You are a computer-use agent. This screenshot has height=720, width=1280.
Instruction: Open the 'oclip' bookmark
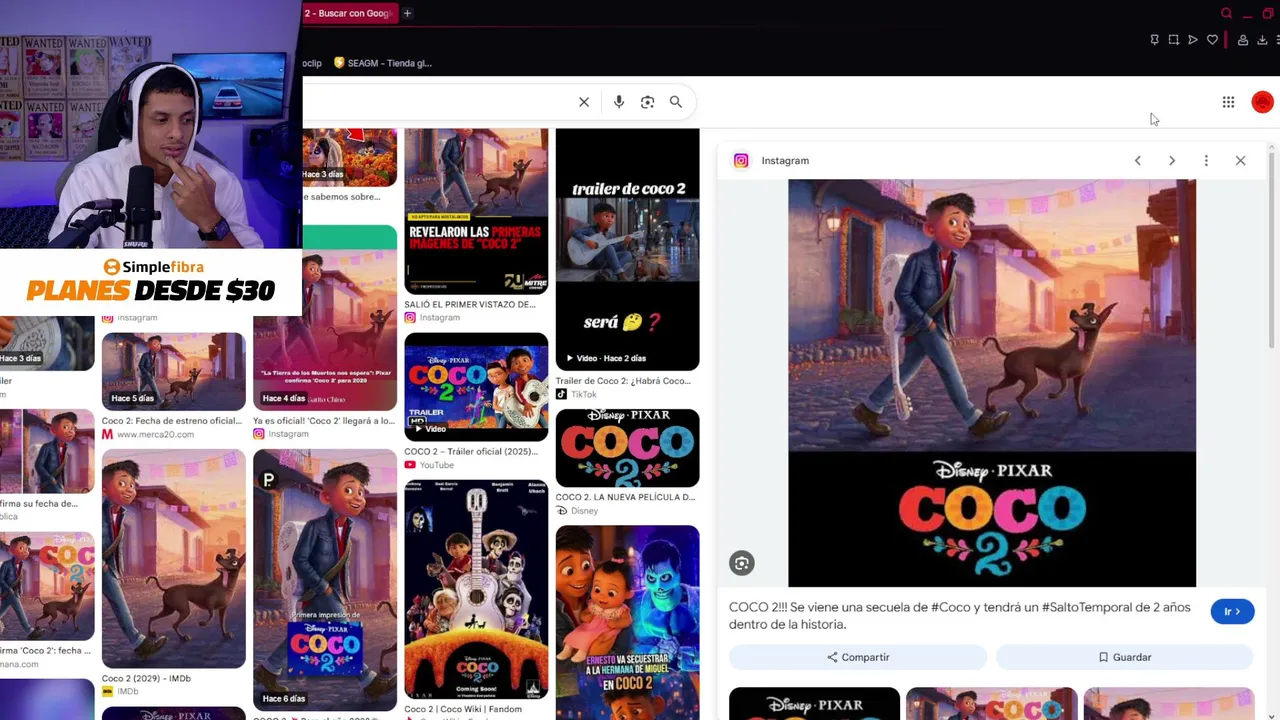(x=312, y=63)
